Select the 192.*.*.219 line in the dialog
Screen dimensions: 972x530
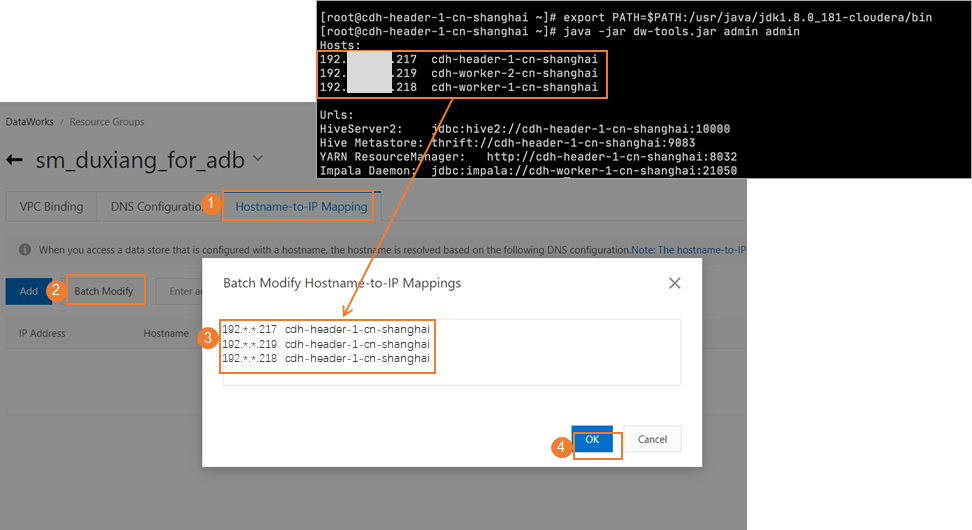pyautogui.click(x=326, y=344)
